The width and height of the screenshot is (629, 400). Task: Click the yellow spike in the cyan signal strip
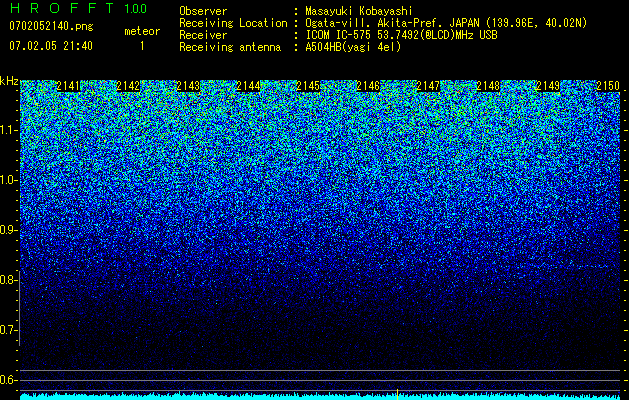pyautogui.click(x=398, y=394)
